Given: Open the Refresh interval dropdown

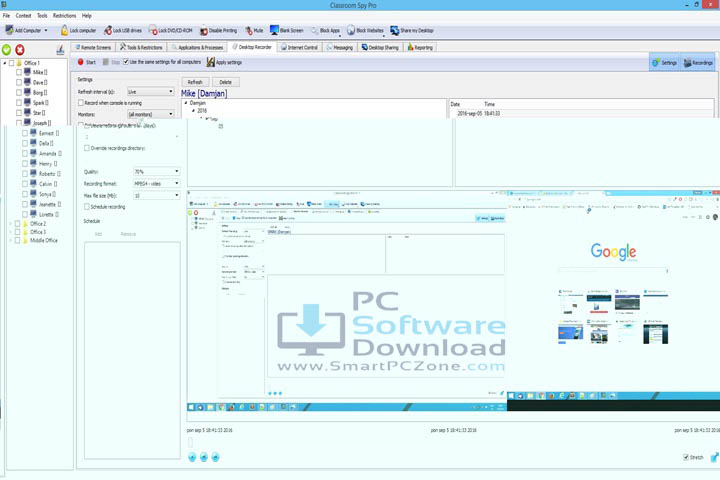Looking at the screenshot, I should [x=151, y=92].
